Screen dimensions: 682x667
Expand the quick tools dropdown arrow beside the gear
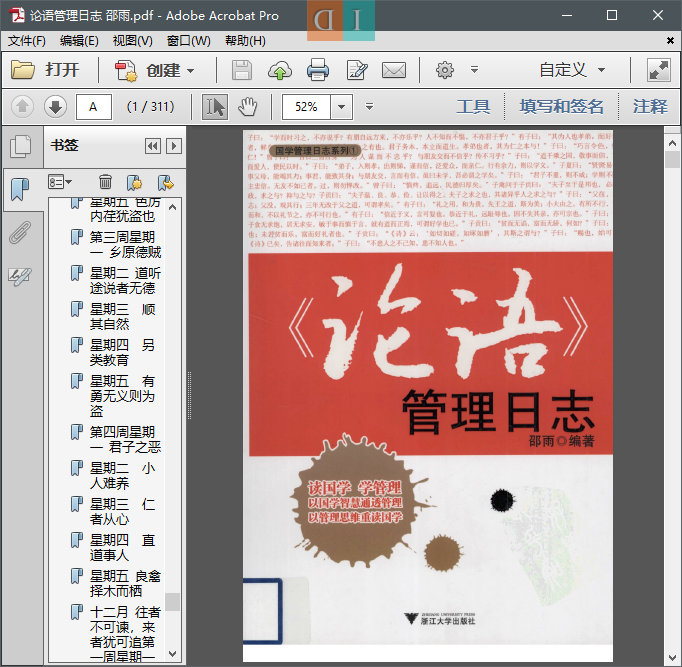(x=475, y=70)
